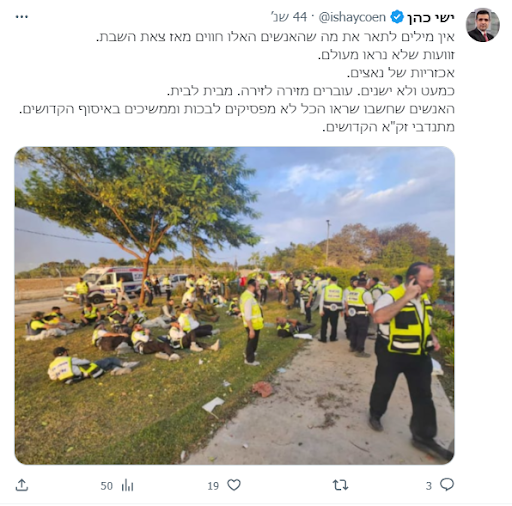The height and width of the screenshot is (506, 512).
Task: Click the 44 שנ' timestamp
Action: coord(289,17)
